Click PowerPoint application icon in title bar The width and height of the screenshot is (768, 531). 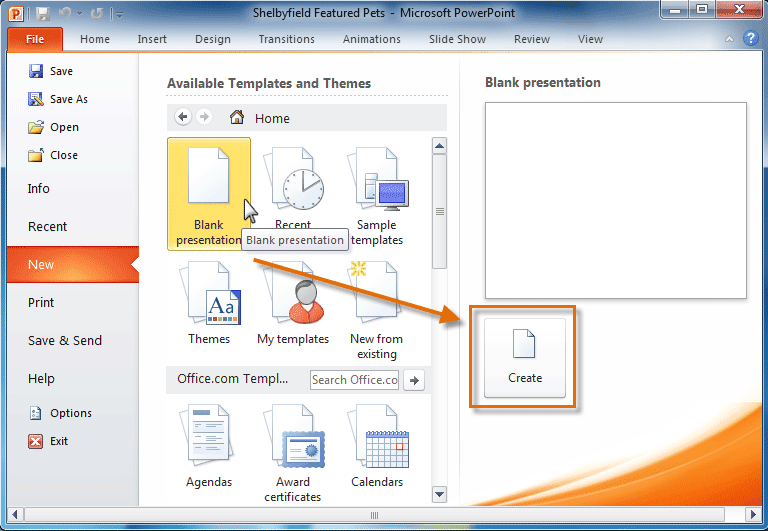coord(16,14)
